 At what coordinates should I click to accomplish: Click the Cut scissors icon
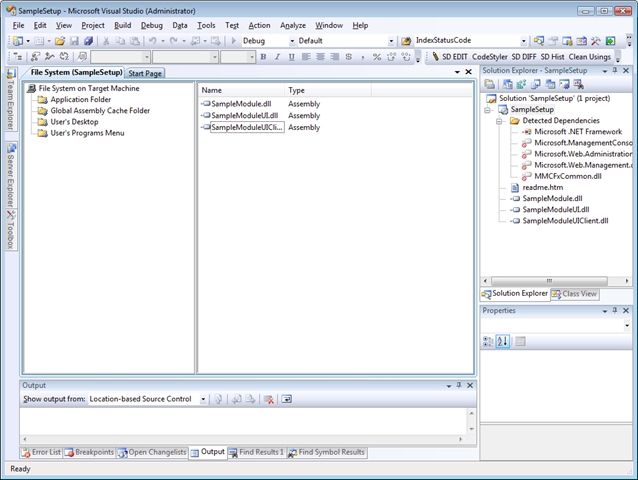point(106,41)
